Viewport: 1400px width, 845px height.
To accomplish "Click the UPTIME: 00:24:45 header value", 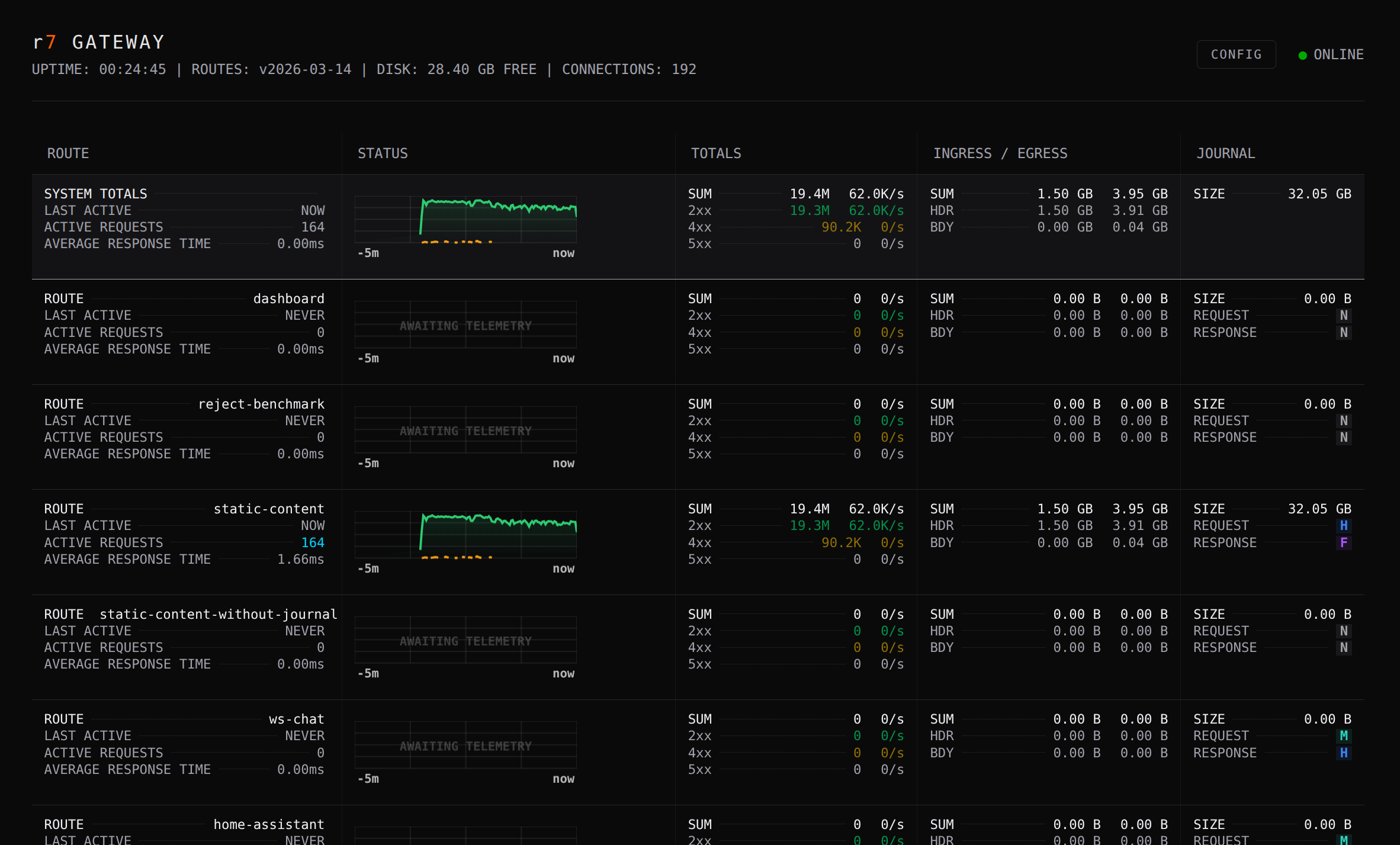I will point(99,69).
